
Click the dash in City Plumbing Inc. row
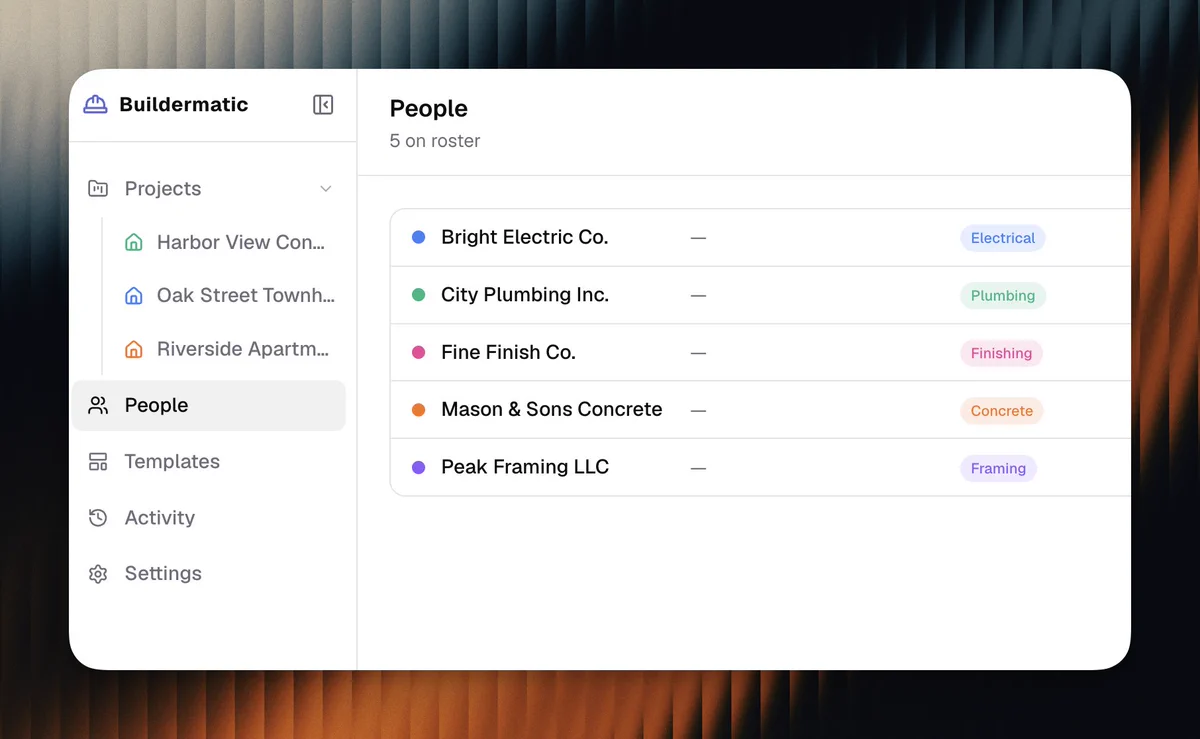pyautogui.click(x=698, y=295)
